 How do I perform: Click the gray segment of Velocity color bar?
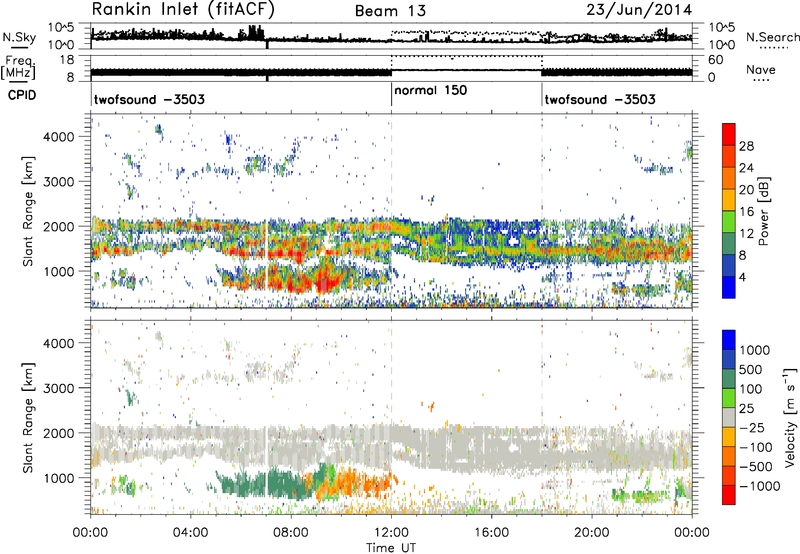(729, 418)
